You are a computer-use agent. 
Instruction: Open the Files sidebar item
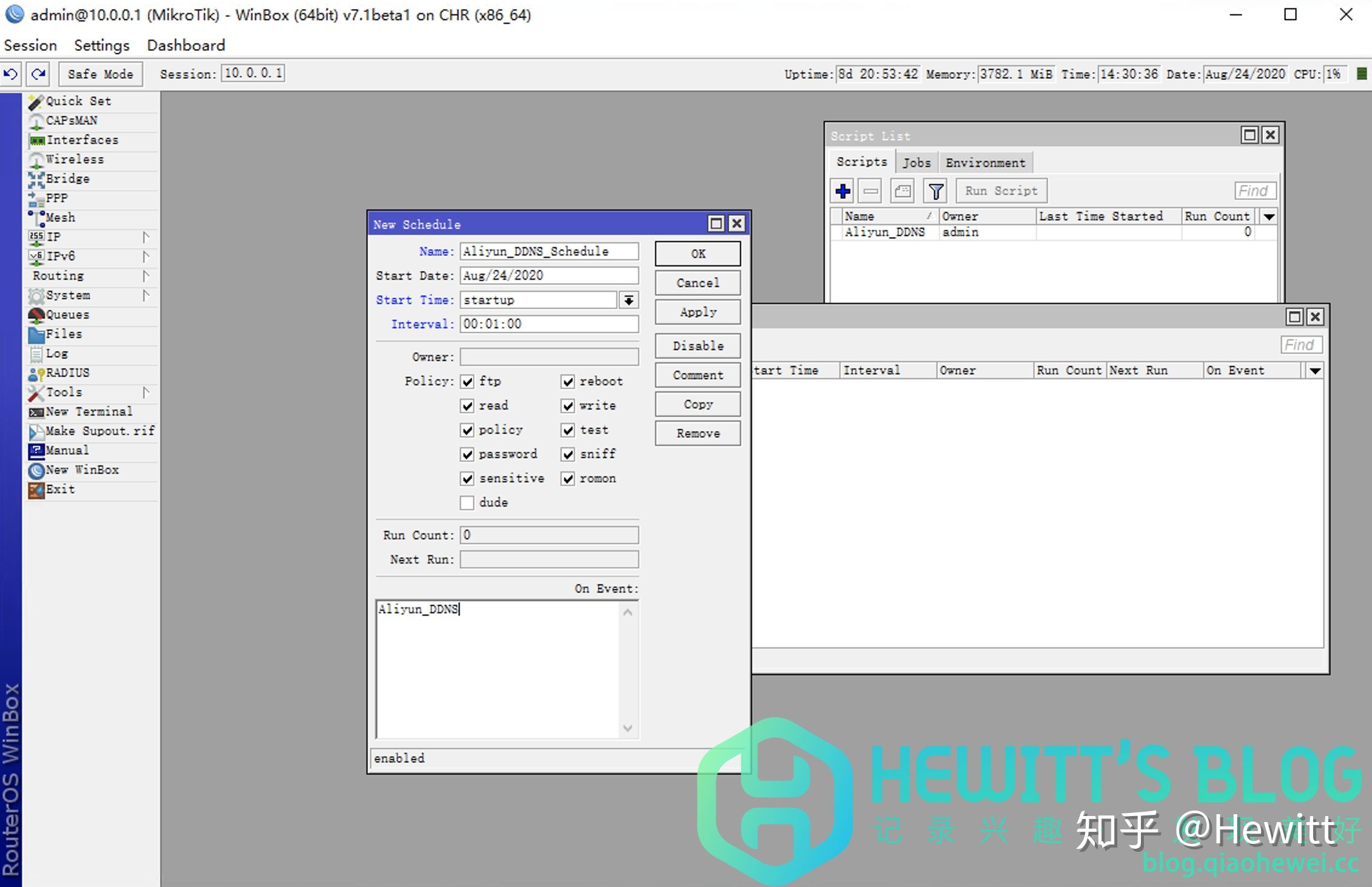click(92, 334)
